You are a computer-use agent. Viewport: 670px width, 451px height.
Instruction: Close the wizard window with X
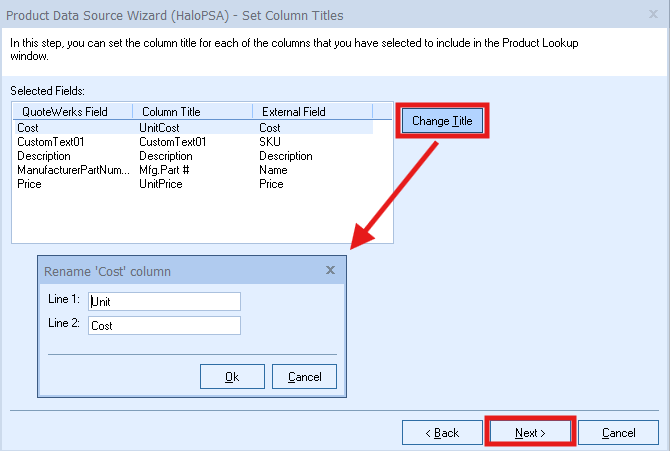(652, 15)
